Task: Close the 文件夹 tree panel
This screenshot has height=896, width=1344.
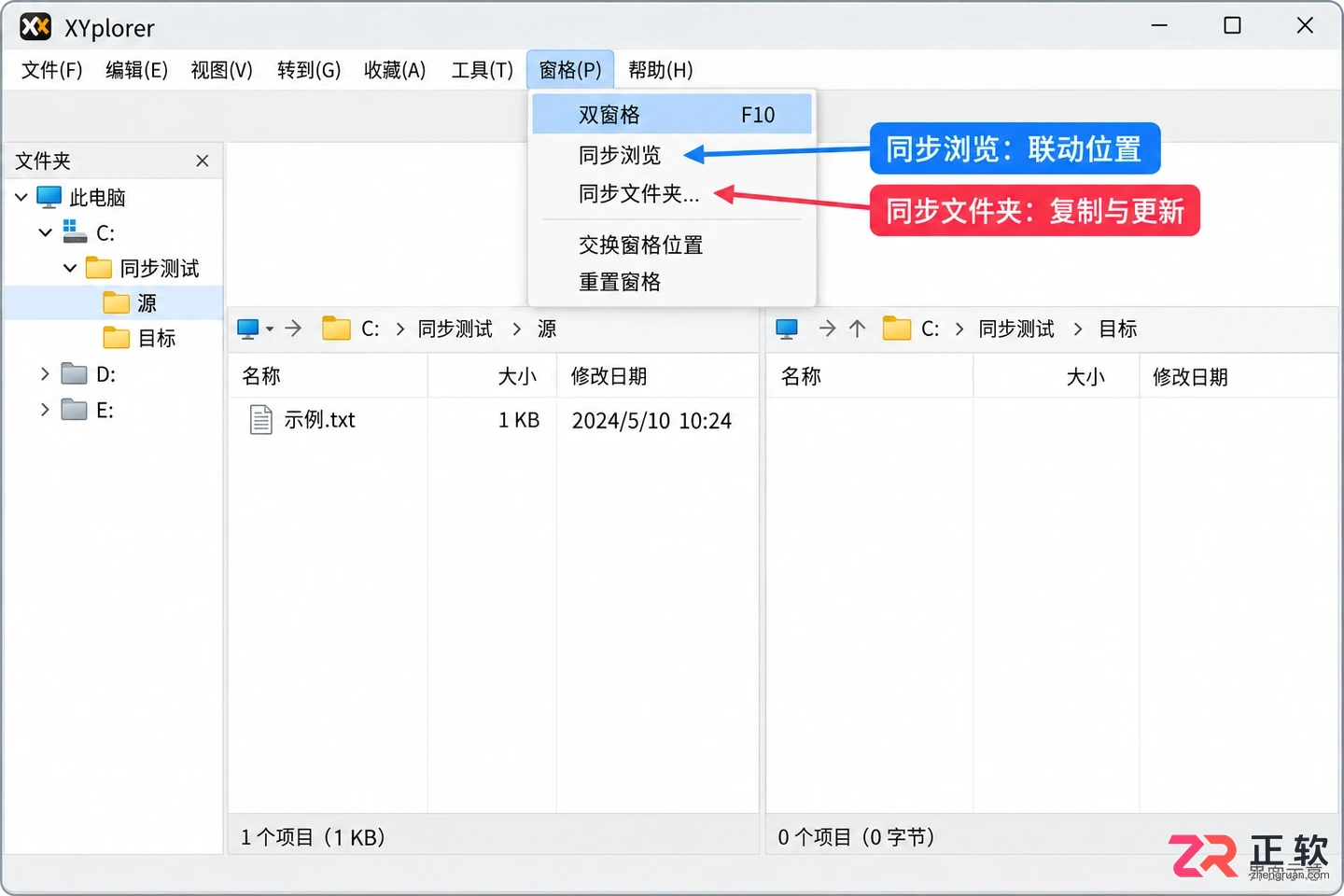Action: (x=203, y=161)
